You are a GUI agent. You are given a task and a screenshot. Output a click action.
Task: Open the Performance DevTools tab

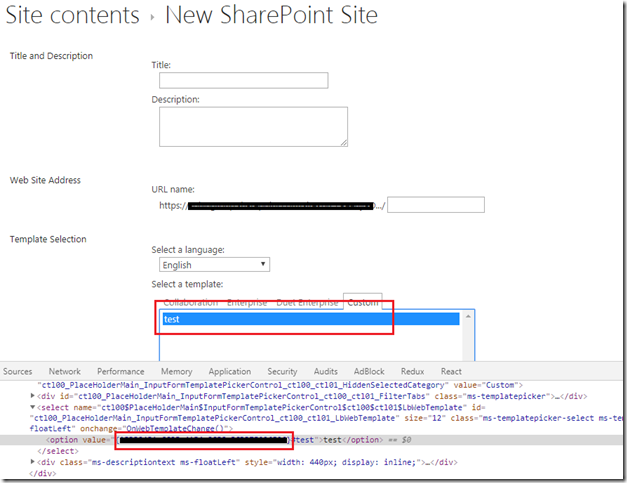click(x=120, y=371)
